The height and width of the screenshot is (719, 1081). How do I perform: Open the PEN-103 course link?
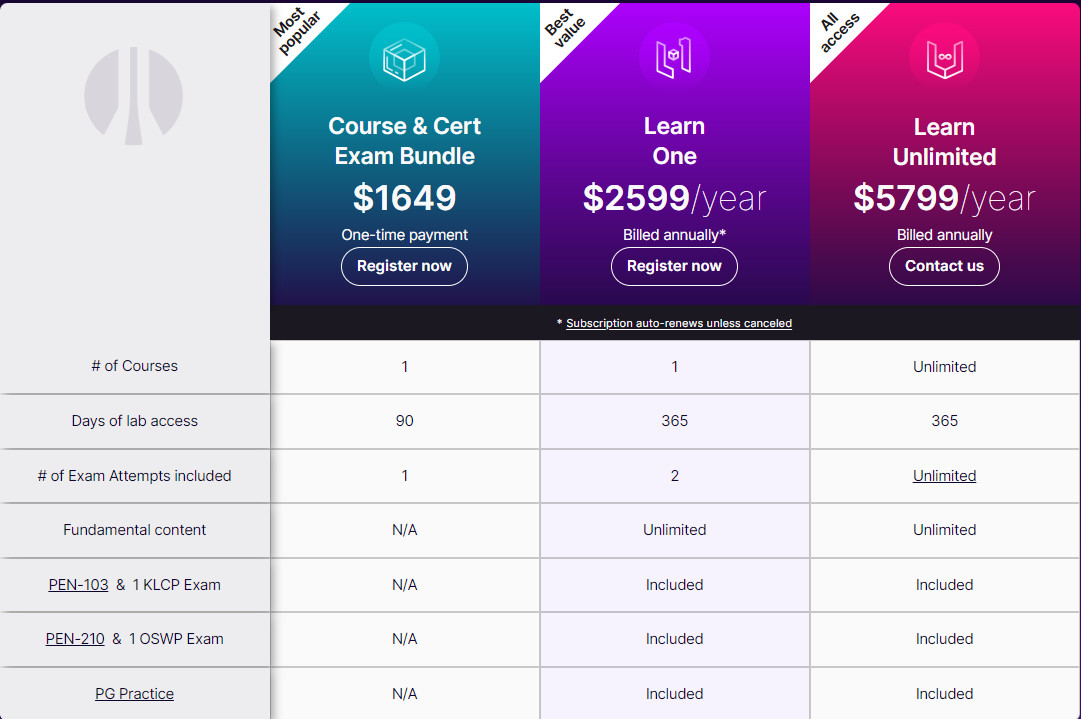click(78, 585)
